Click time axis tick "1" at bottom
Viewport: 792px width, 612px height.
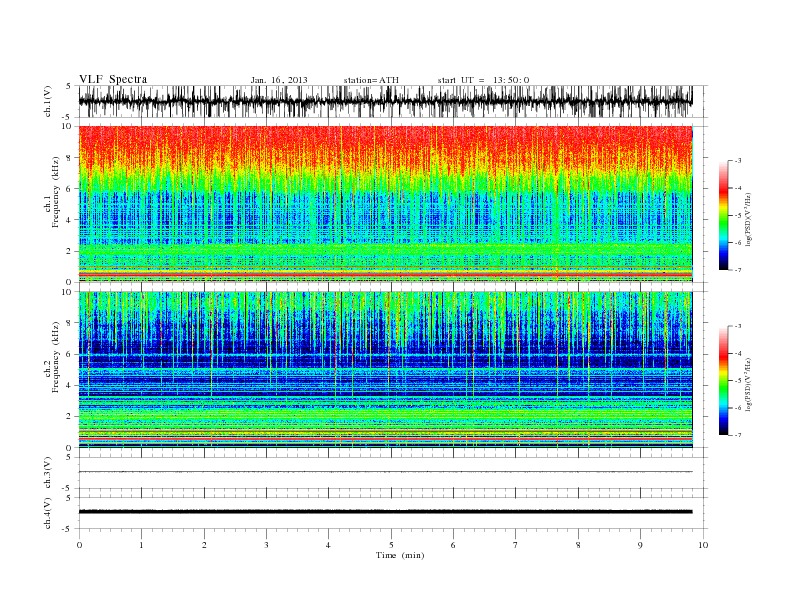coord(141,545)
